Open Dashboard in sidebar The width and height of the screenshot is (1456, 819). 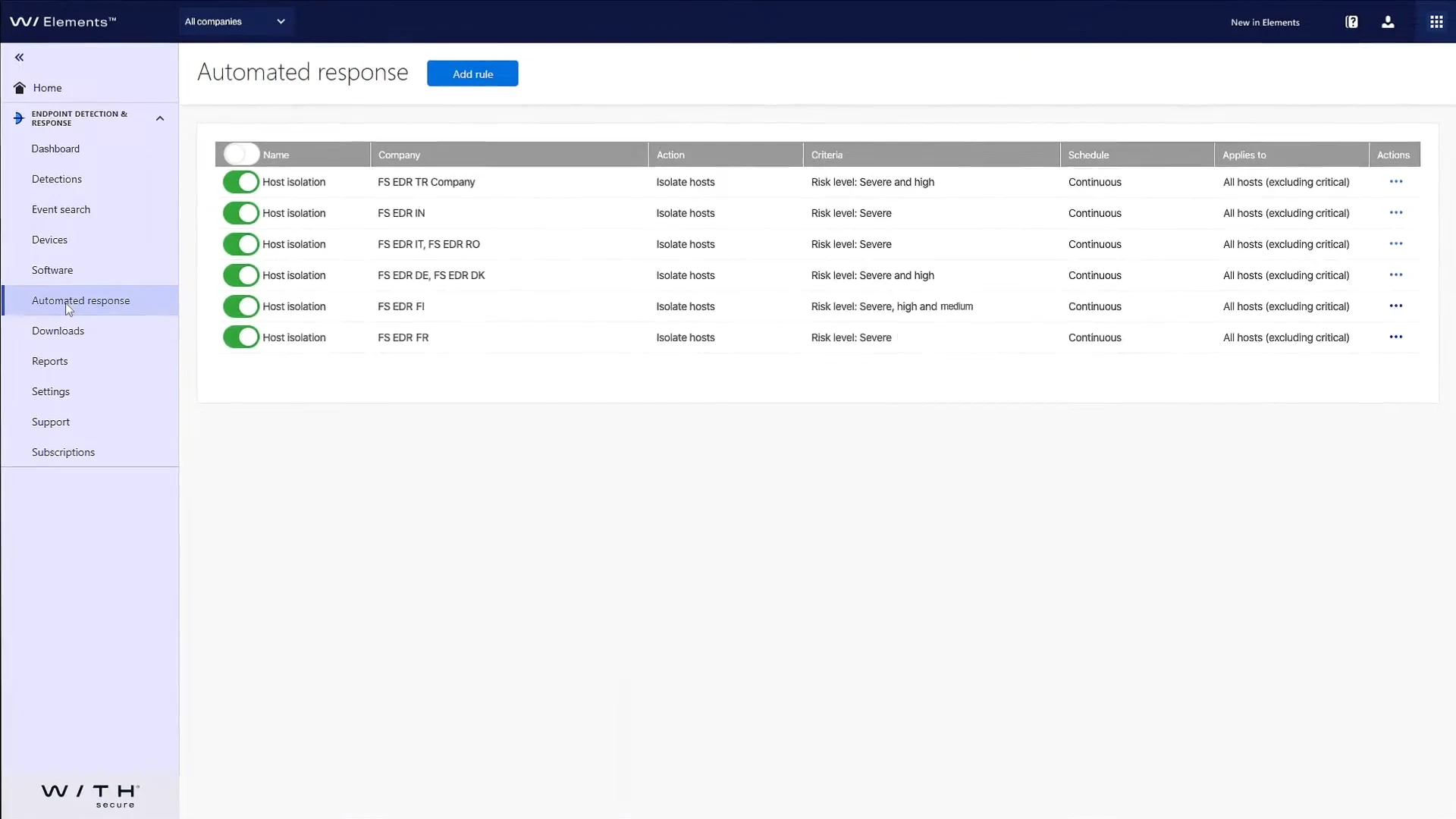[x=55, y=149]
